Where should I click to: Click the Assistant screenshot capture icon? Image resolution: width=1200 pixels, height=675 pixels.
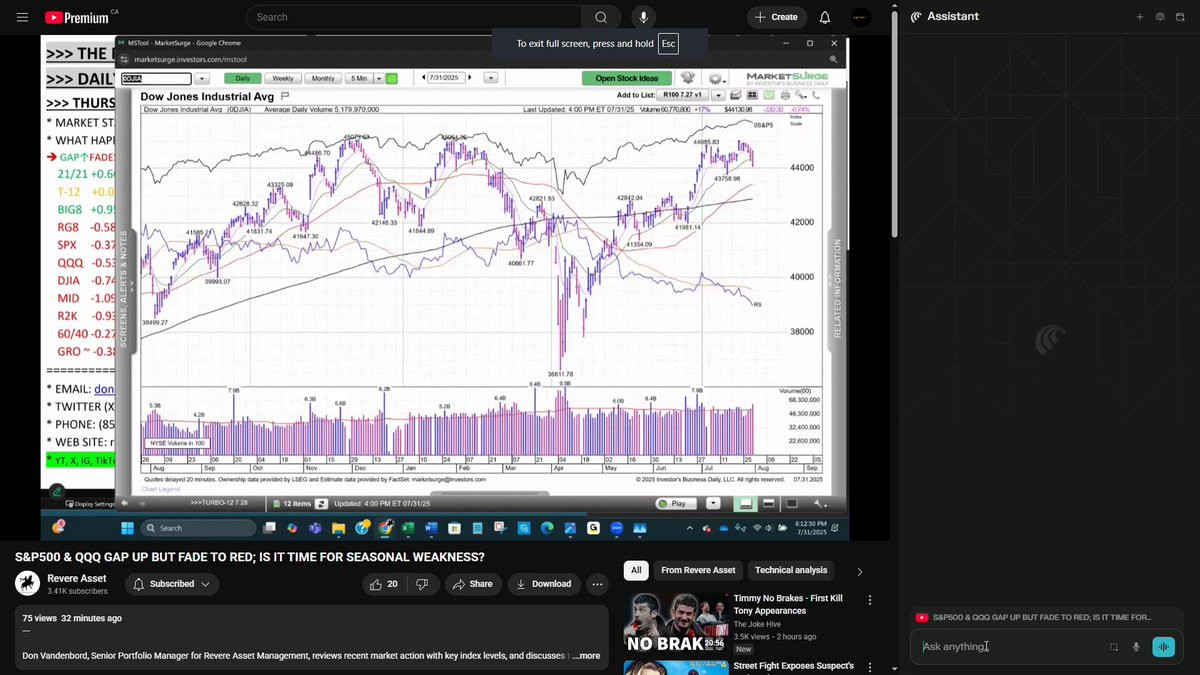[x=1114, y=647]
